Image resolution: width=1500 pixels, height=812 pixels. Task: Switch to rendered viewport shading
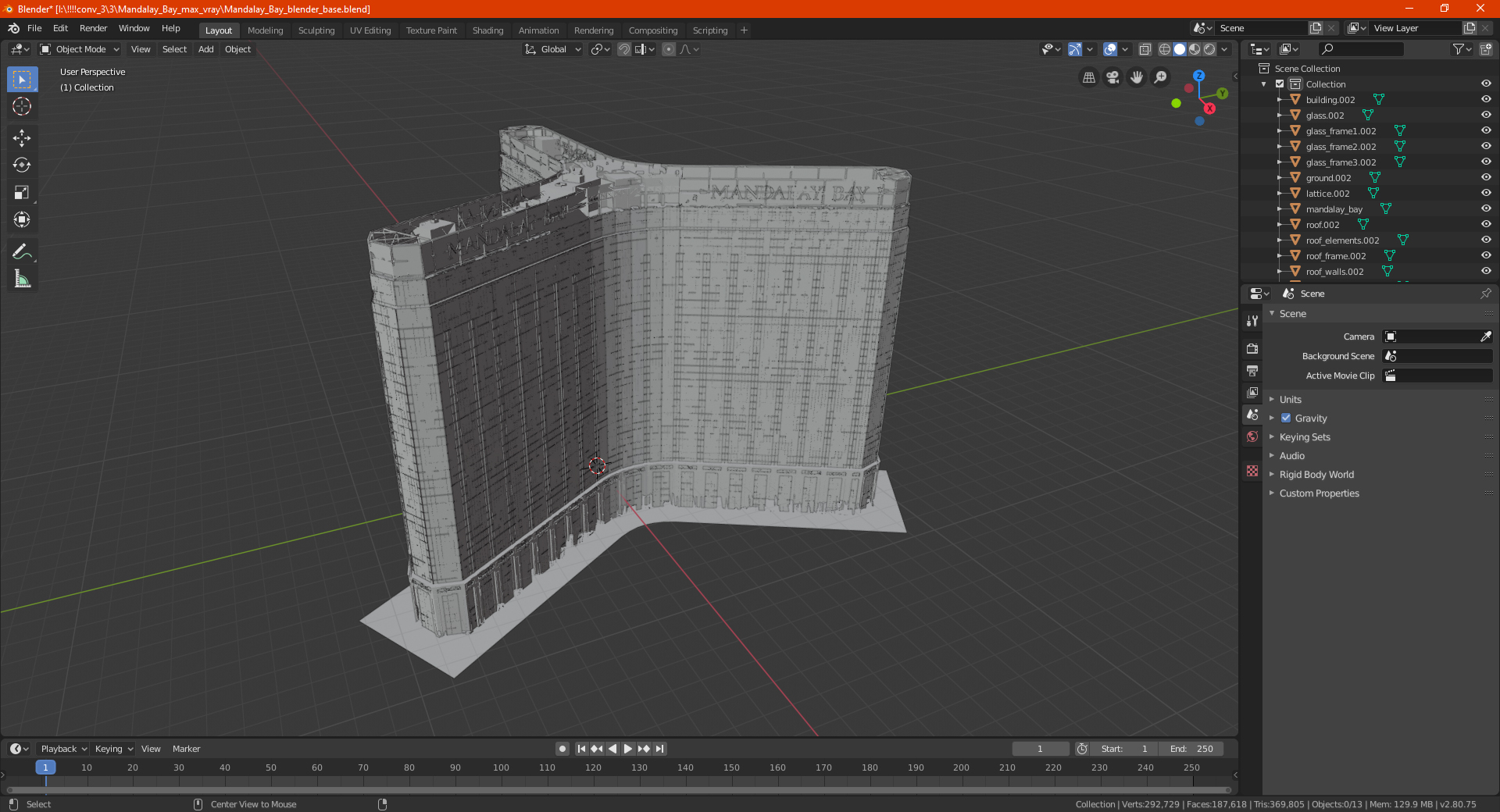point(1209,49)
